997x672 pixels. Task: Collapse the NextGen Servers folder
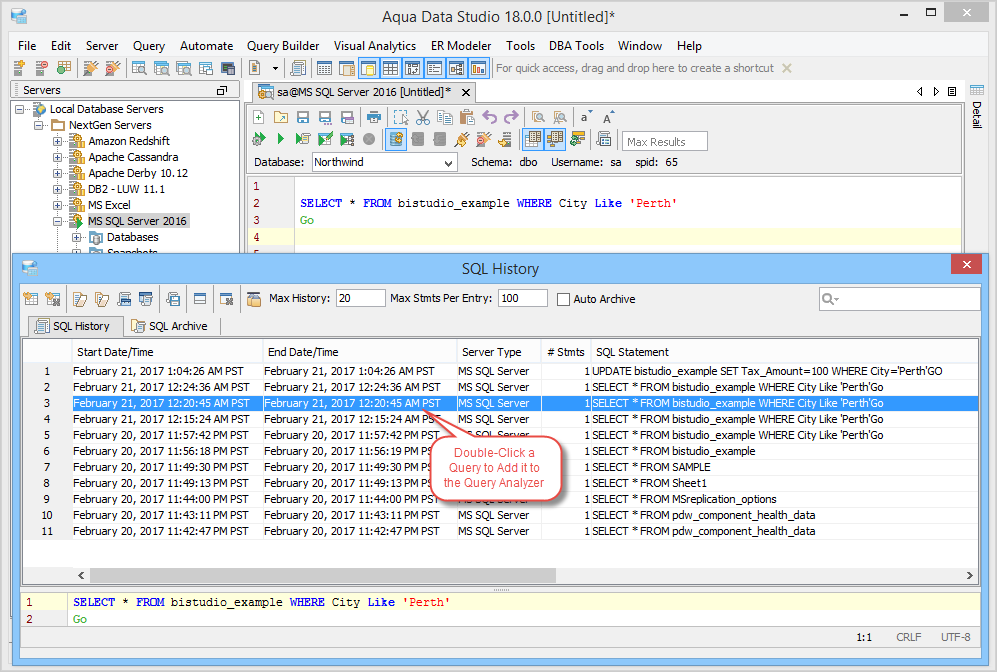39,125
